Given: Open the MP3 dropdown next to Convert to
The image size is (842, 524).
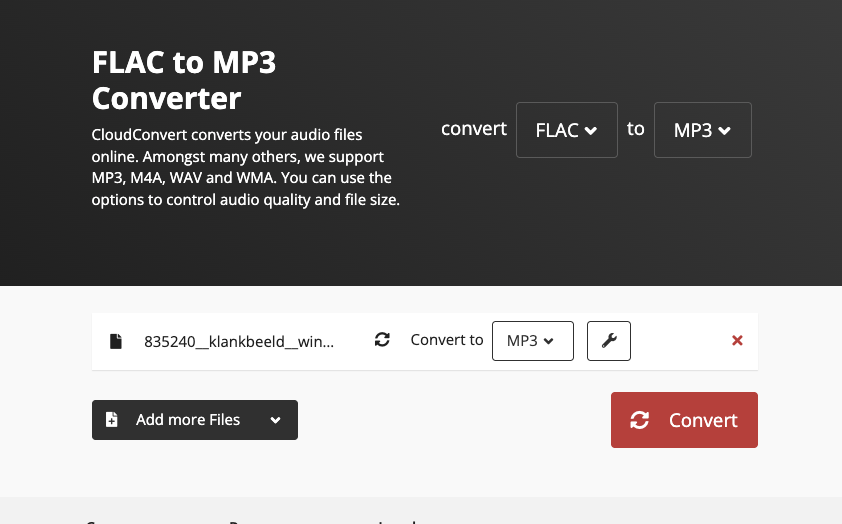Looking at the screenshot, I should click(x=532, y=341).
